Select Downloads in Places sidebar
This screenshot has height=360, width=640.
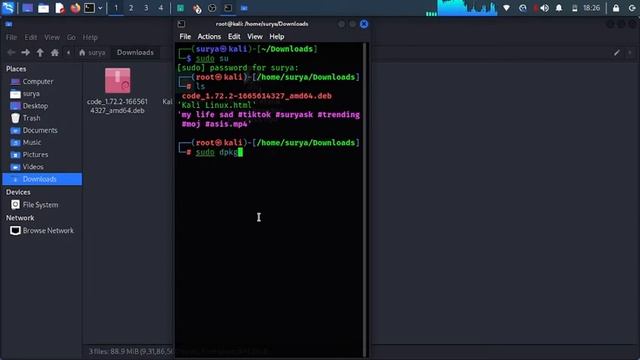pyautogui.click(x=42, y=179)
